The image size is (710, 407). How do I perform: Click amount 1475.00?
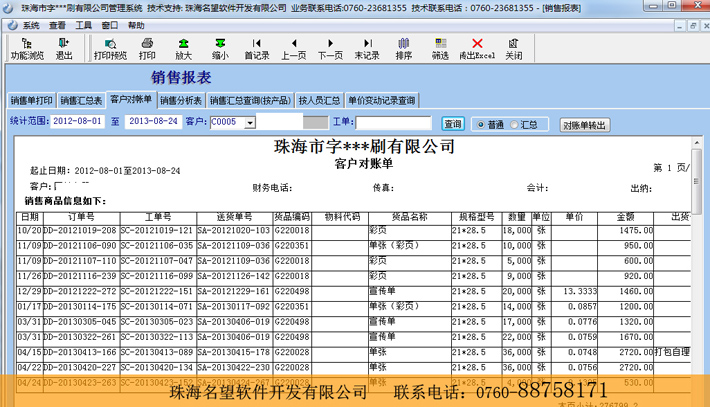(636, 230)
